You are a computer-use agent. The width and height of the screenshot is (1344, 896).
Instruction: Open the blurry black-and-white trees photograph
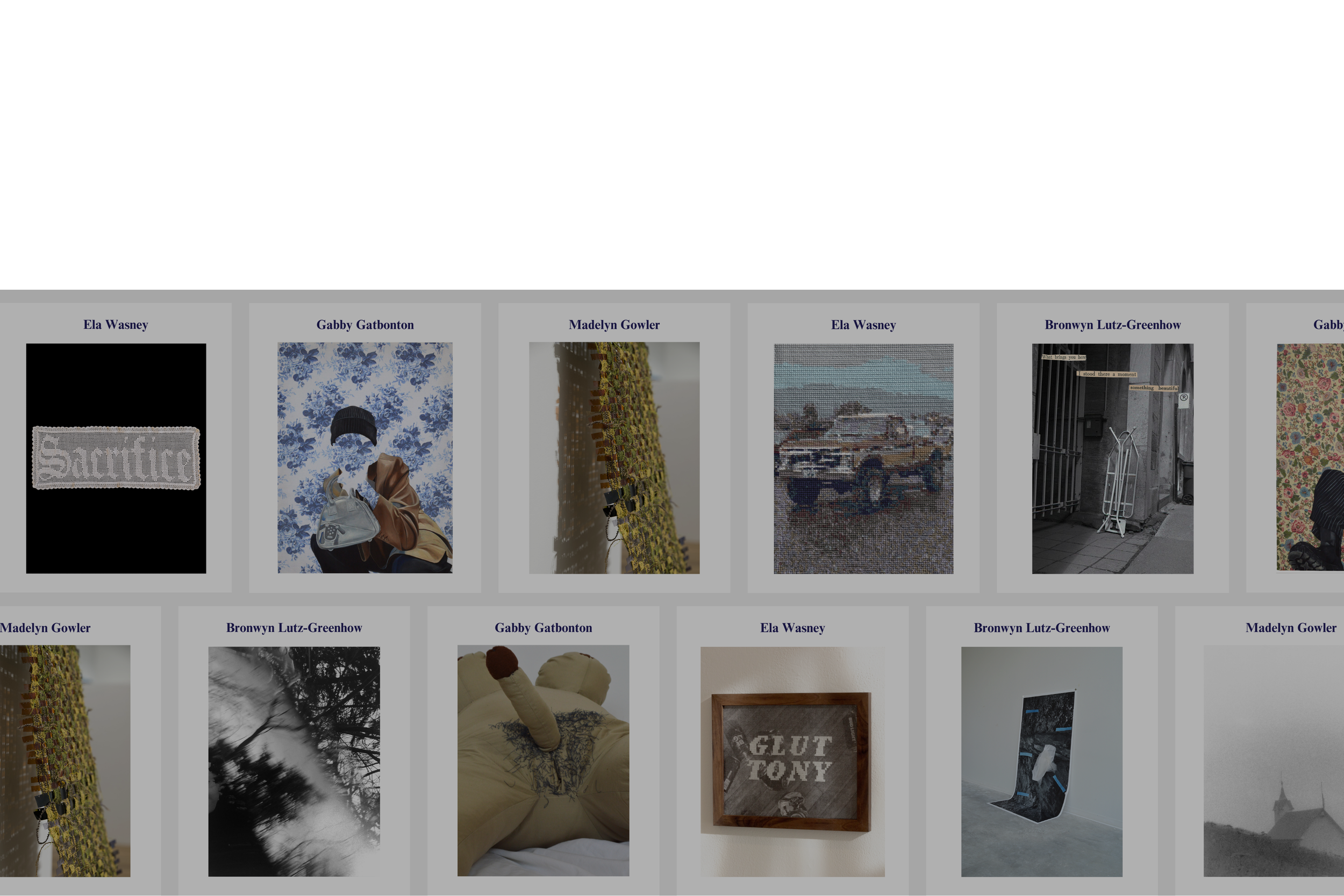[294, 762]
